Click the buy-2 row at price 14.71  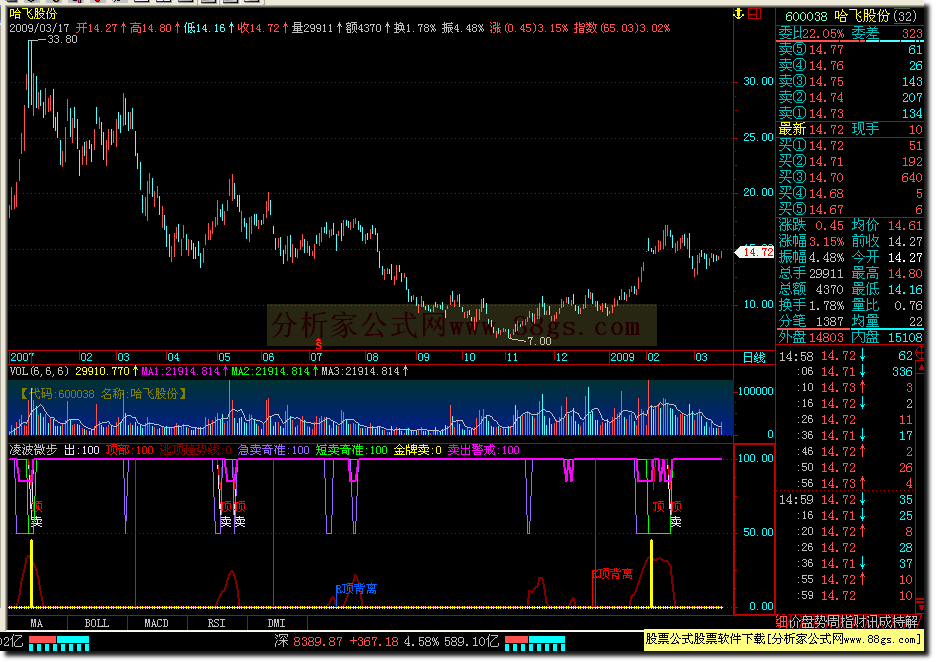[851, 162]
